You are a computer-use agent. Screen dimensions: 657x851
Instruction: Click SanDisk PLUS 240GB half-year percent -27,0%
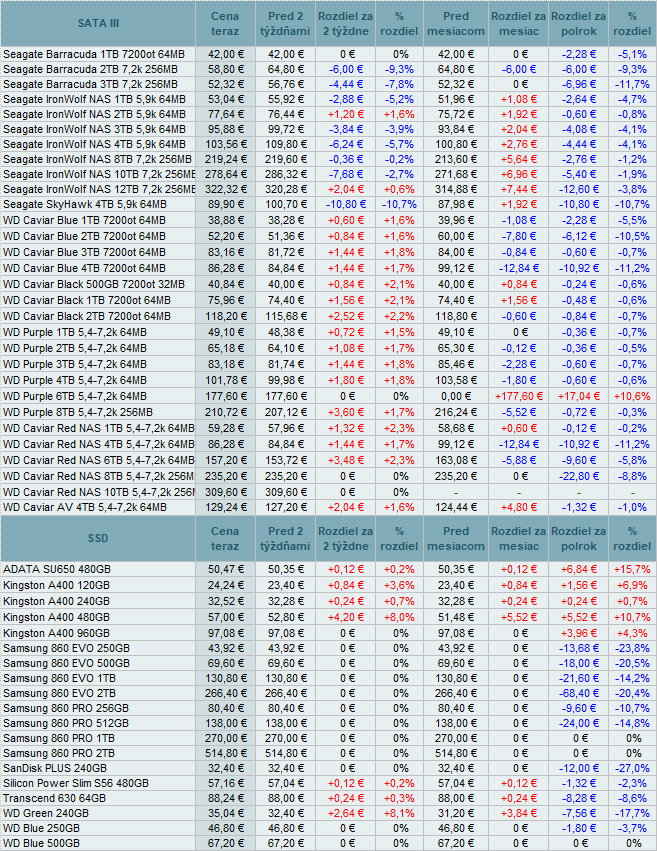coord(632,769)
